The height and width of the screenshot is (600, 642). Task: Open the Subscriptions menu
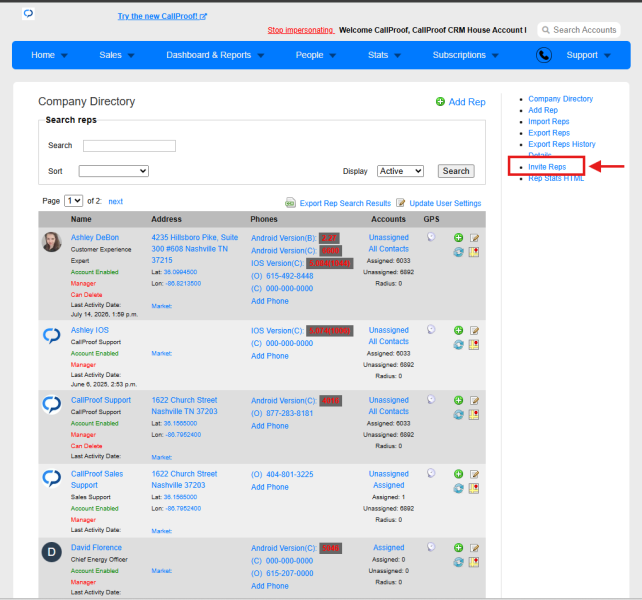pos(466,55)
